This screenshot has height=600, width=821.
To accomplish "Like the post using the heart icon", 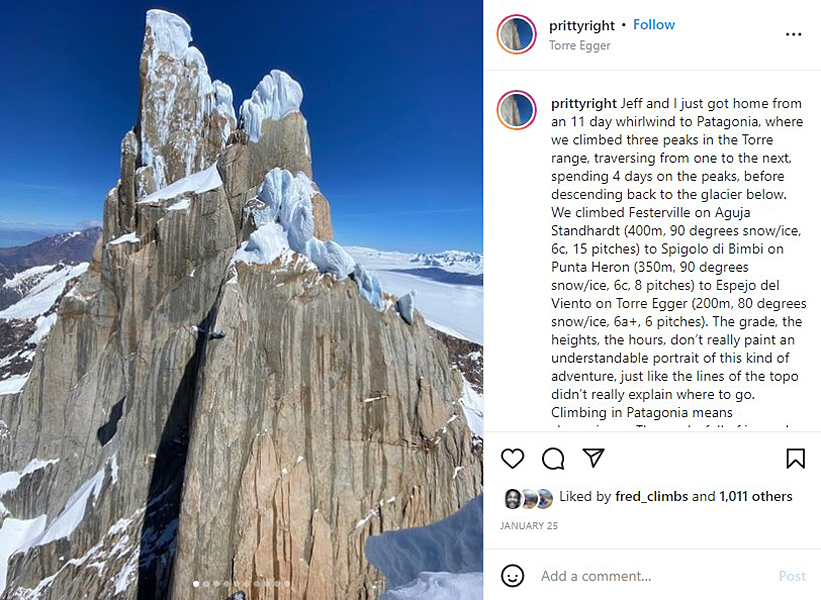I will point(513,459).
